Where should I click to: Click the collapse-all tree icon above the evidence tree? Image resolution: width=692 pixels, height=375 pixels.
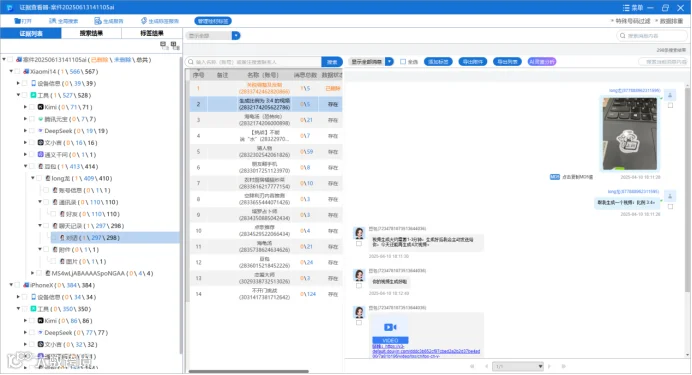pyautogui.click(x=163, y=45)
